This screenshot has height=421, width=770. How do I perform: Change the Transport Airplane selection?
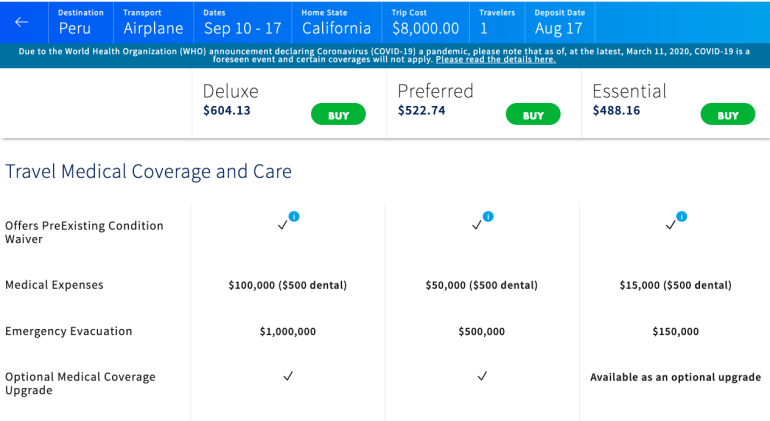click(x=153, y=22)
